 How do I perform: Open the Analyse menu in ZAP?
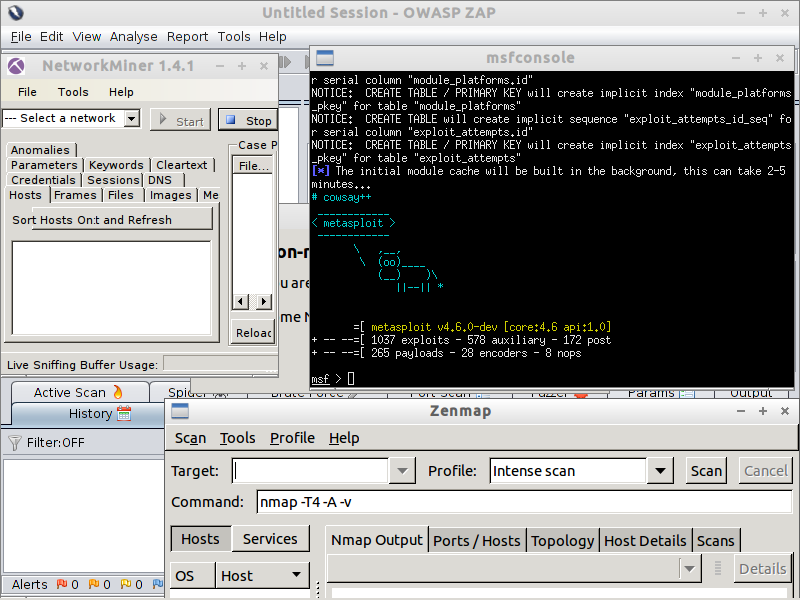[133, 36]
